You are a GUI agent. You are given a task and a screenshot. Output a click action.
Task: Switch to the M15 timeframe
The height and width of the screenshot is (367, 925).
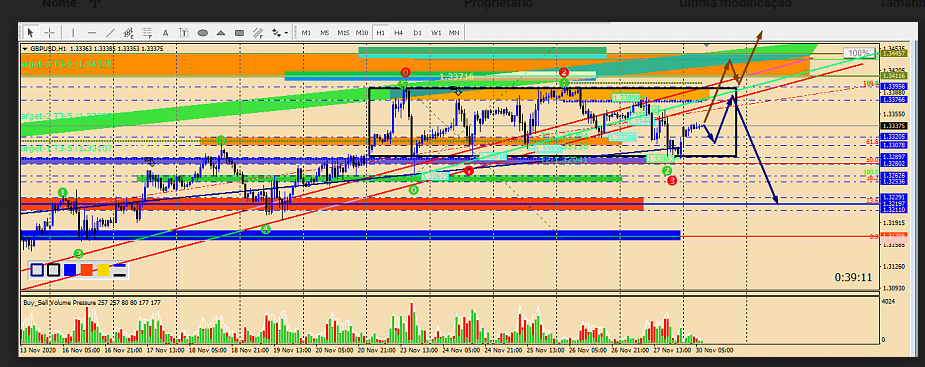click(343, 32)
